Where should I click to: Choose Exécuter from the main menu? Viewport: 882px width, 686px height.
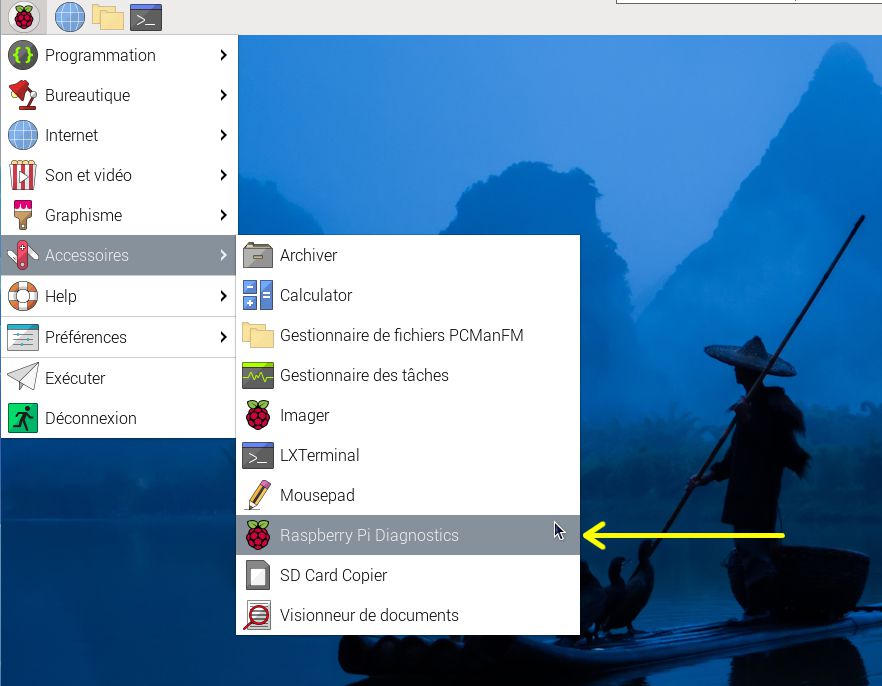(x=118, y=378)
